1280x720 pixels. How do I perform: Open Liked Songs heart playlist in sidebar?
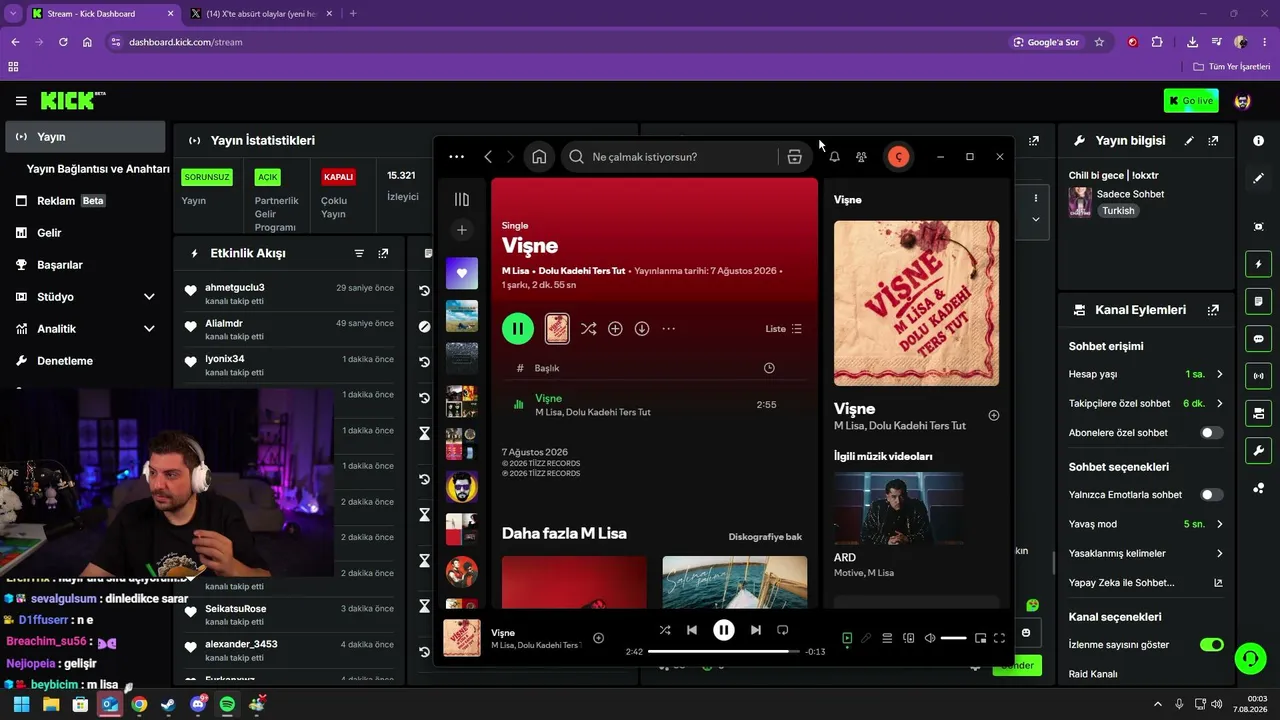[461, 273]
